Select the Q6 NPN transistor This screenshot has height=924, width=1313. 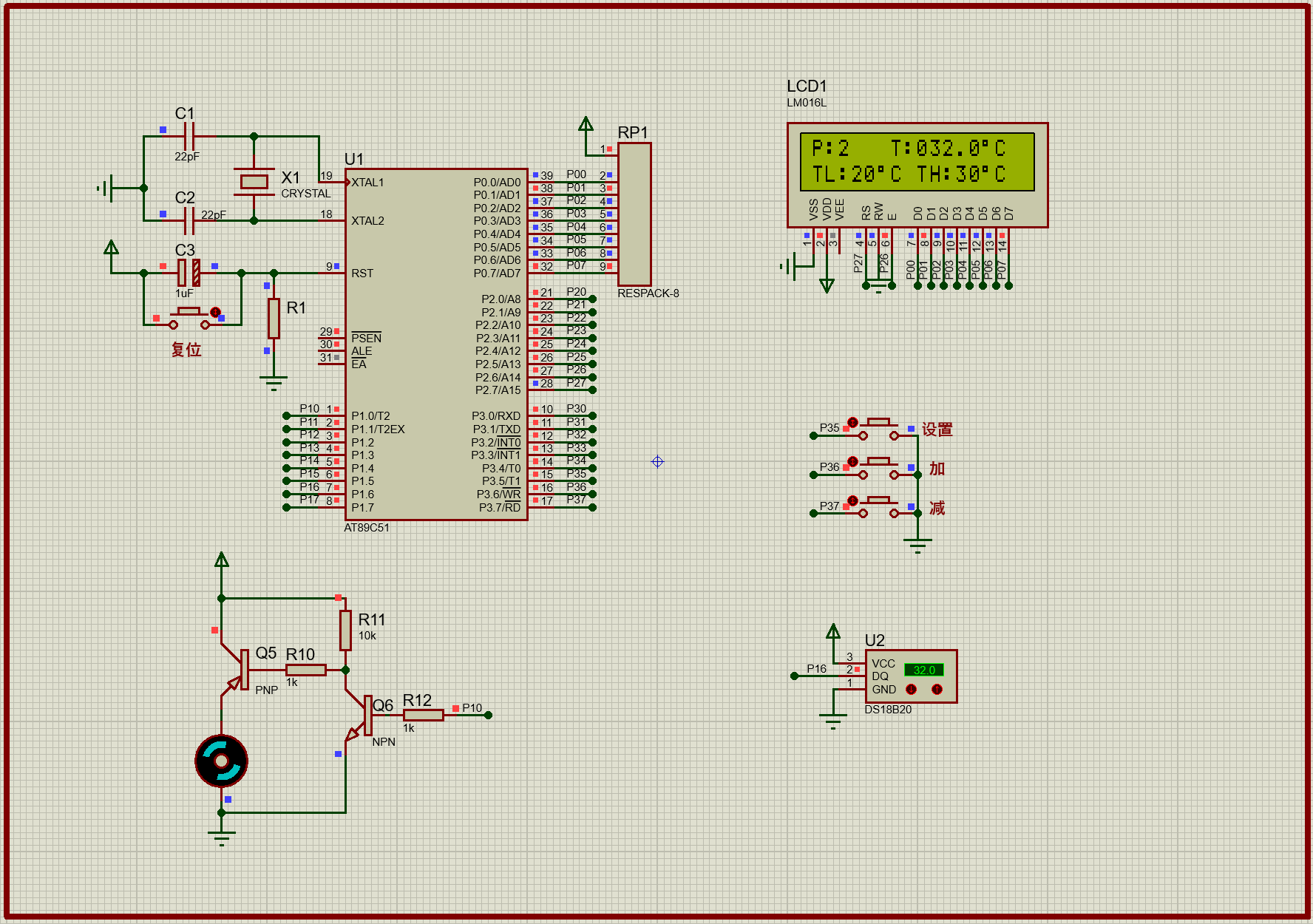(363, 716)
